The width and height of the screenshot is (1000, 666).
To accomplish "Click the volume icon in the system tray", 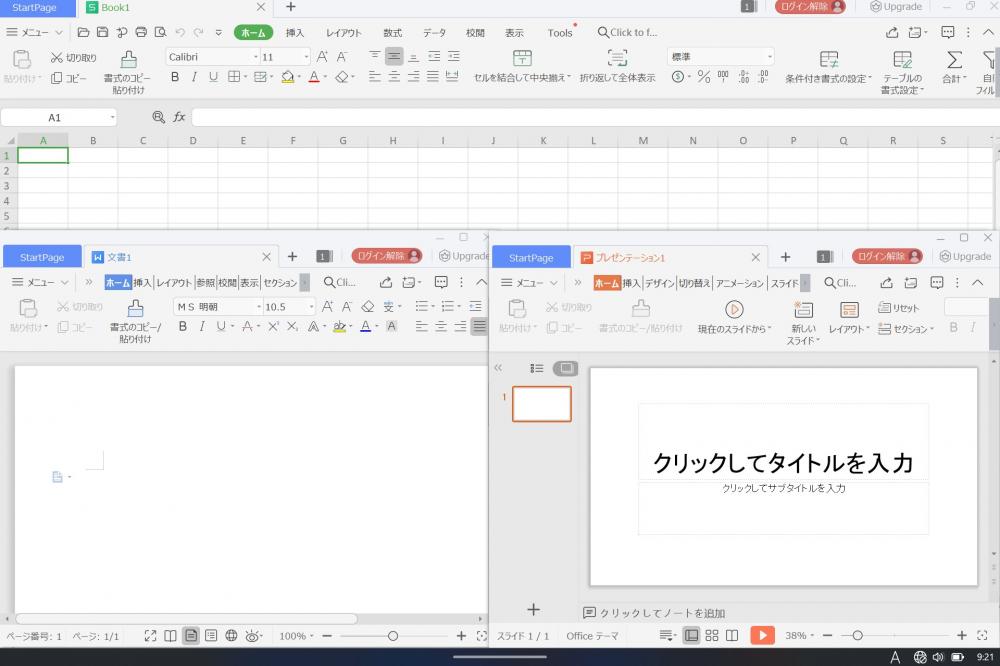I will coord(938,657).
